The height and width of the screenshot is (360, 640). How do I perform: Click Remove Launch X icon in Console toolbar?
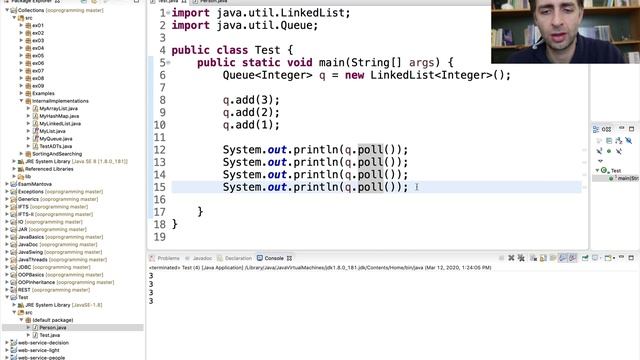pos(511,258)
